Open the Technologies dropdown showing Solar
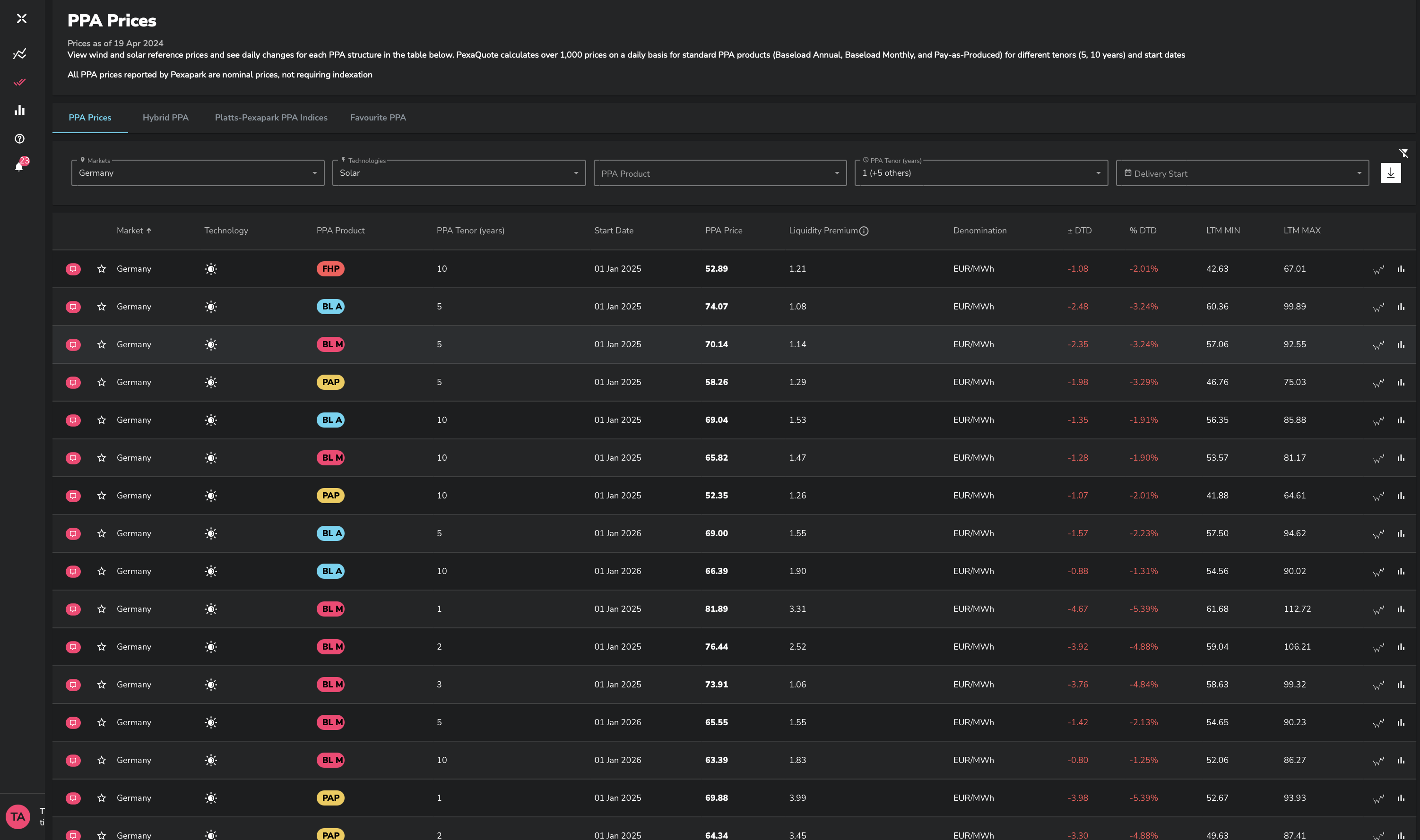 [x=458, y=173]
